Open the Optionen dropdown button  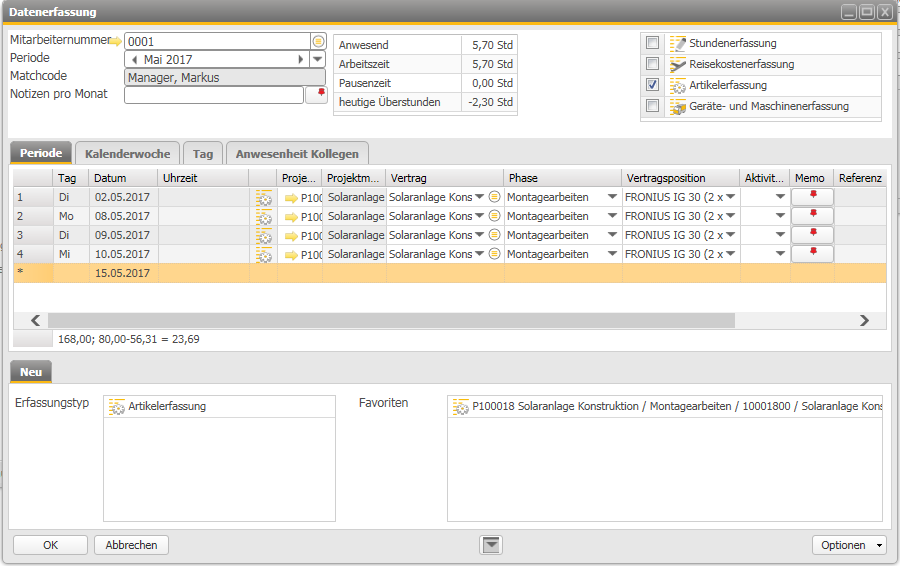pyautogui.click(x=849, y=545)
